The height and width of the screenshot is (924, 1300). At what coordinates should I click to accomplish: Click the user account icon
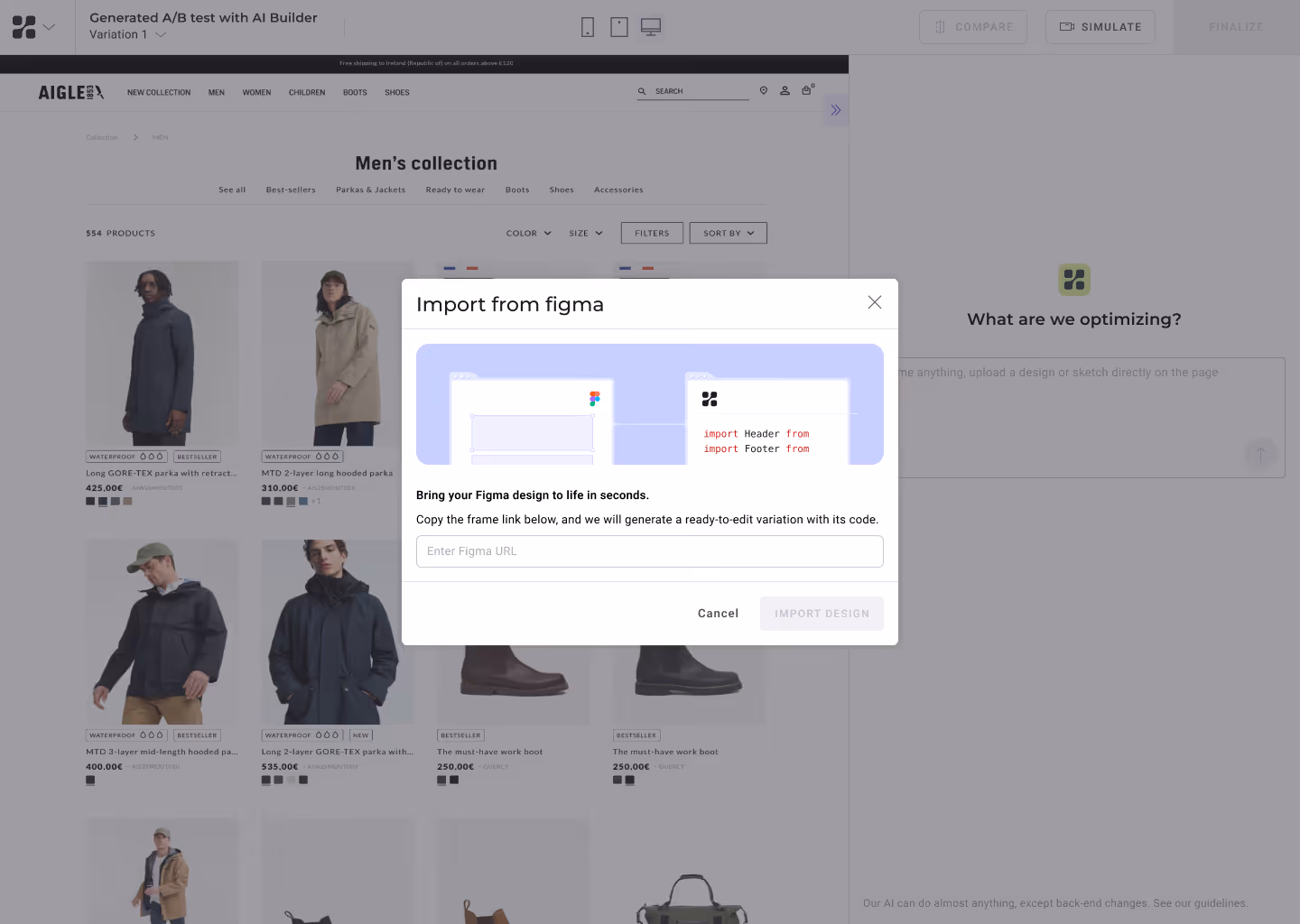tap(785, 90)
